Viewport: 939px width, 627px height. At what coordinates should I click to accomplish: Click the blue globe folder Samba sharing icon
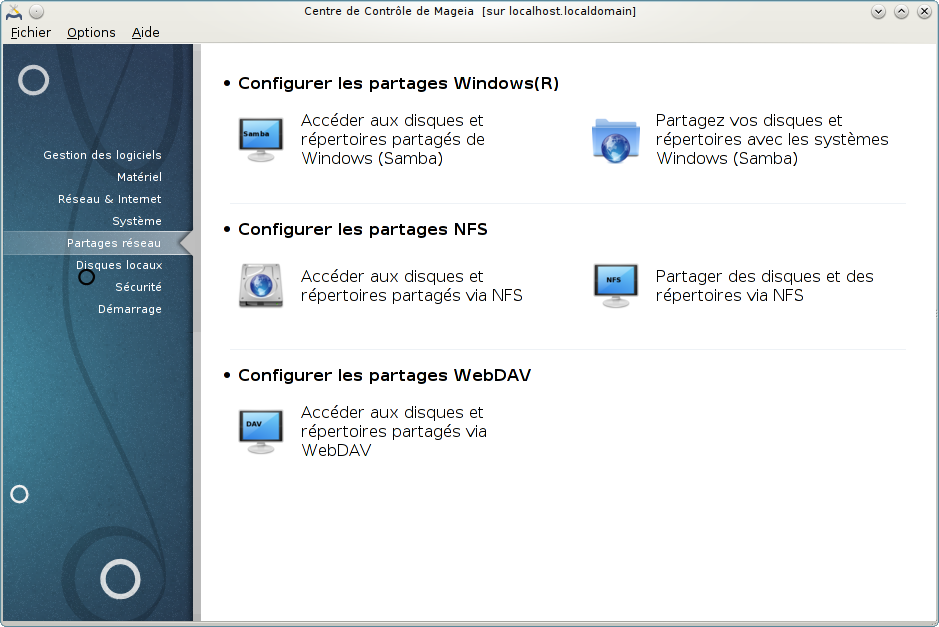(616, 141)
